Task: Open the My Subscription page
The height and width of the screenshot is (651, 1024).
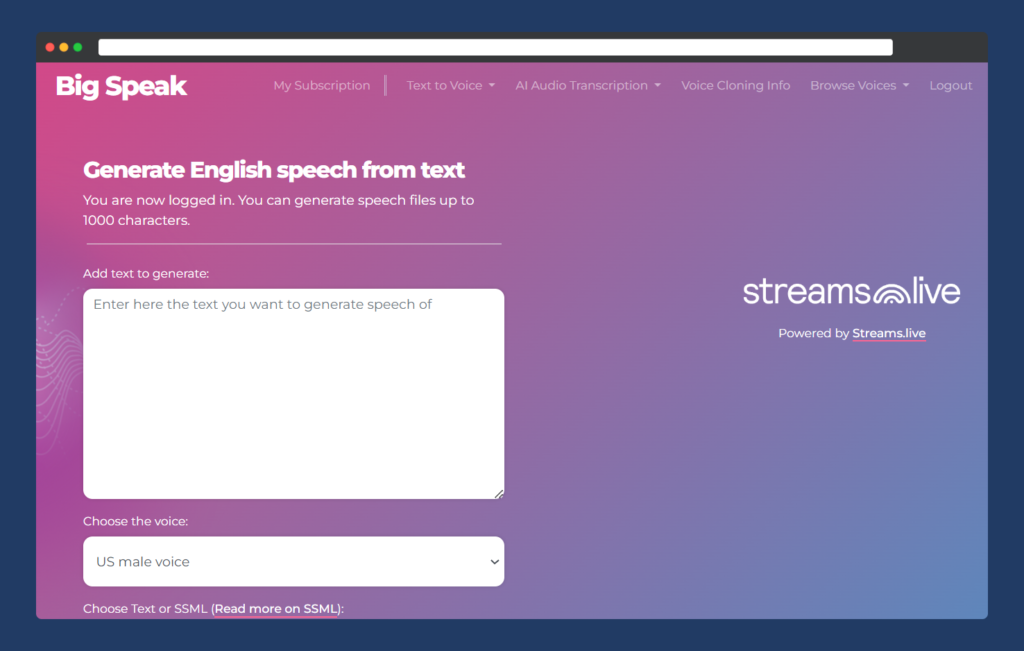Action: [x=321, y=86]
